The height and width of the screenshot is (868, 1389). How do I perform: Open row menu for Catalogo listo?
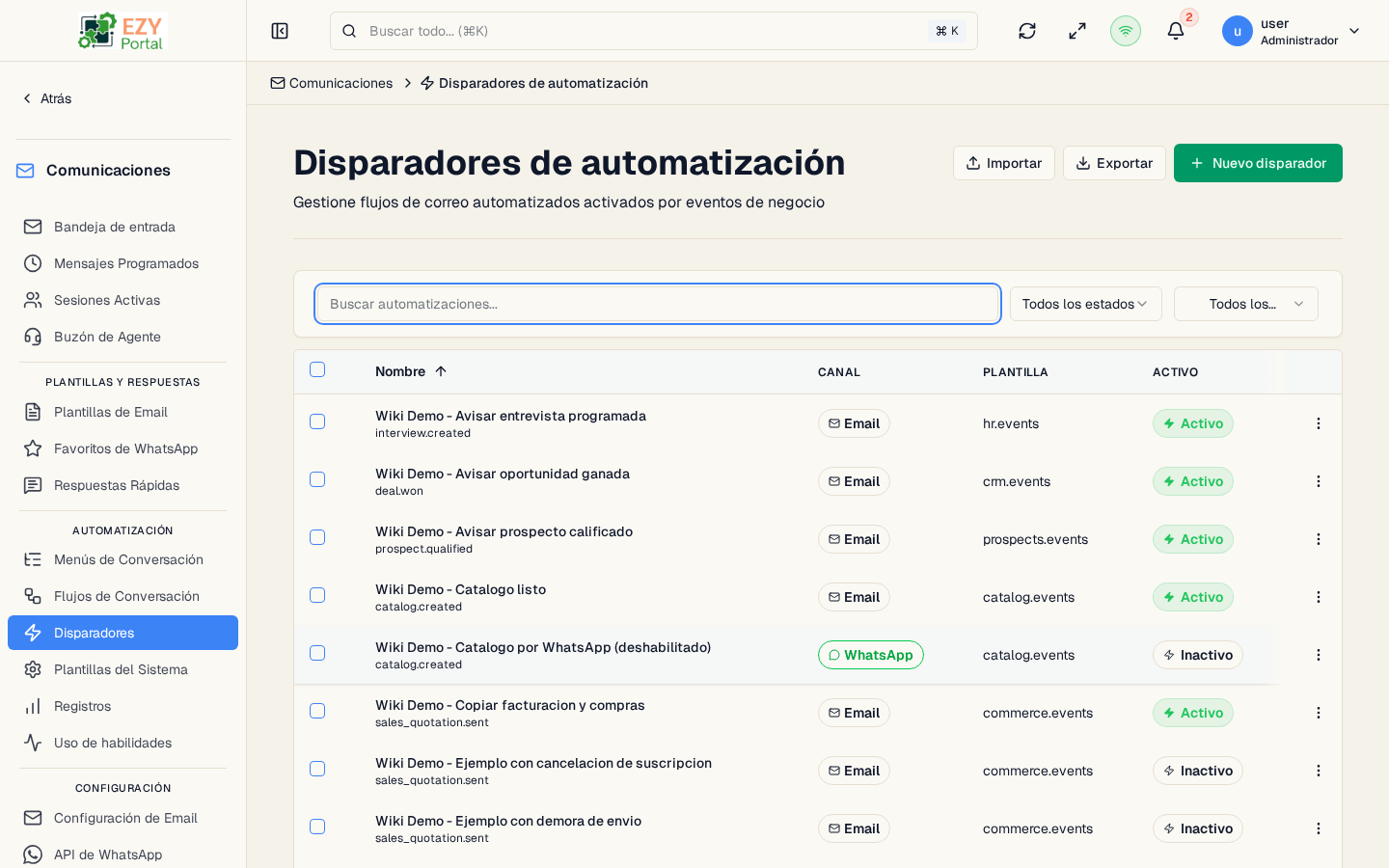(1319, 597)
